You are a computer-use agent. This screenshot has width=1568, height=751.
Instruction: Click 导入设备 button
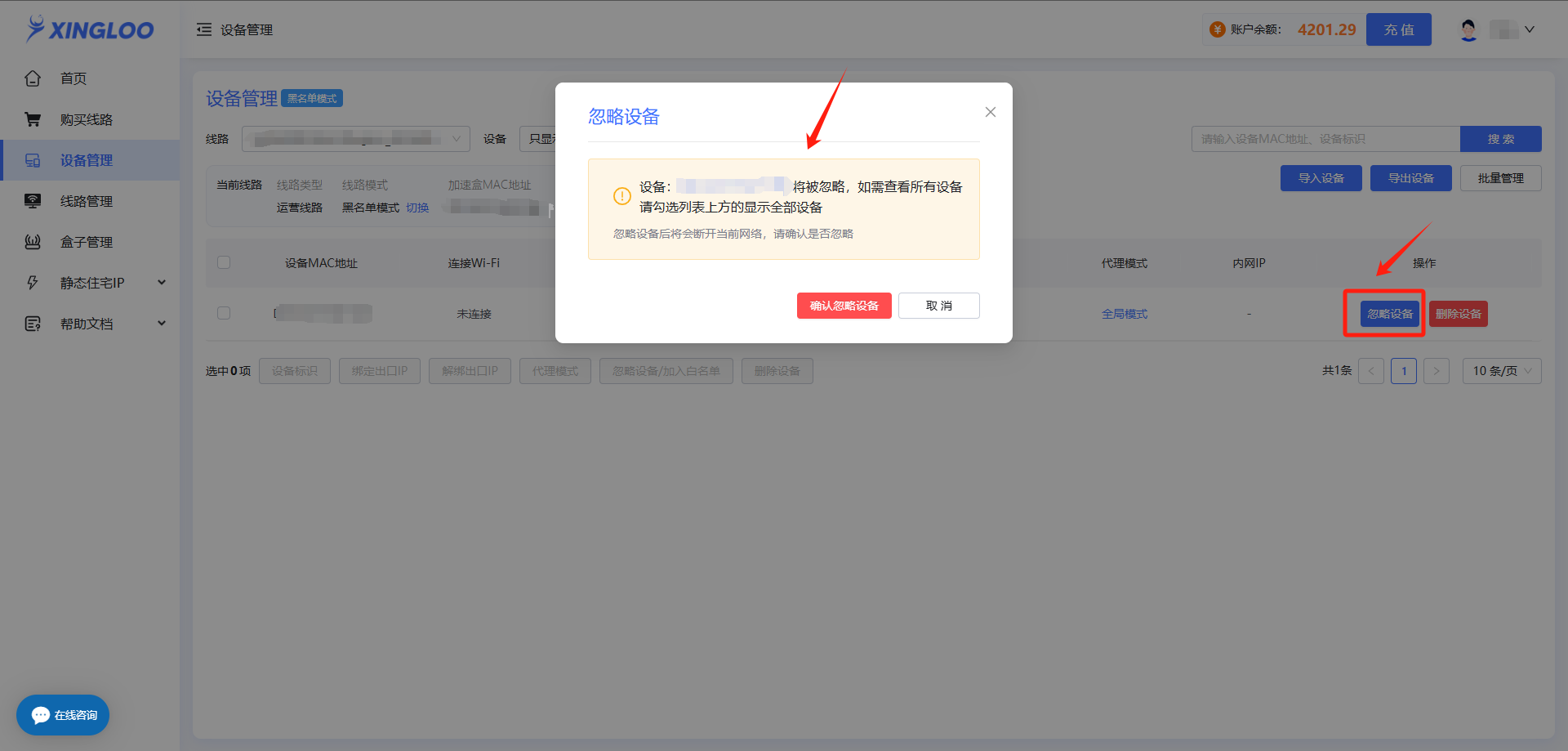pyautogui.click(x=1321, y=178)
